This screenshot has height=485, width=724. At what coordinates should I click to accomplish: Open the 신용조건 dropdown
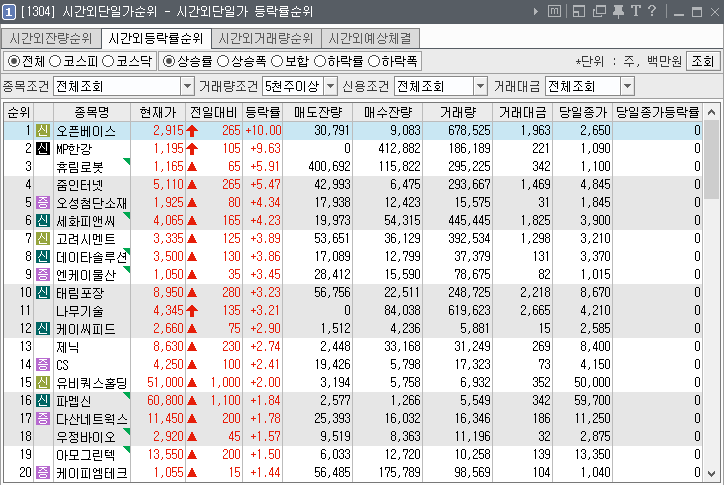[x=481, y=86]
